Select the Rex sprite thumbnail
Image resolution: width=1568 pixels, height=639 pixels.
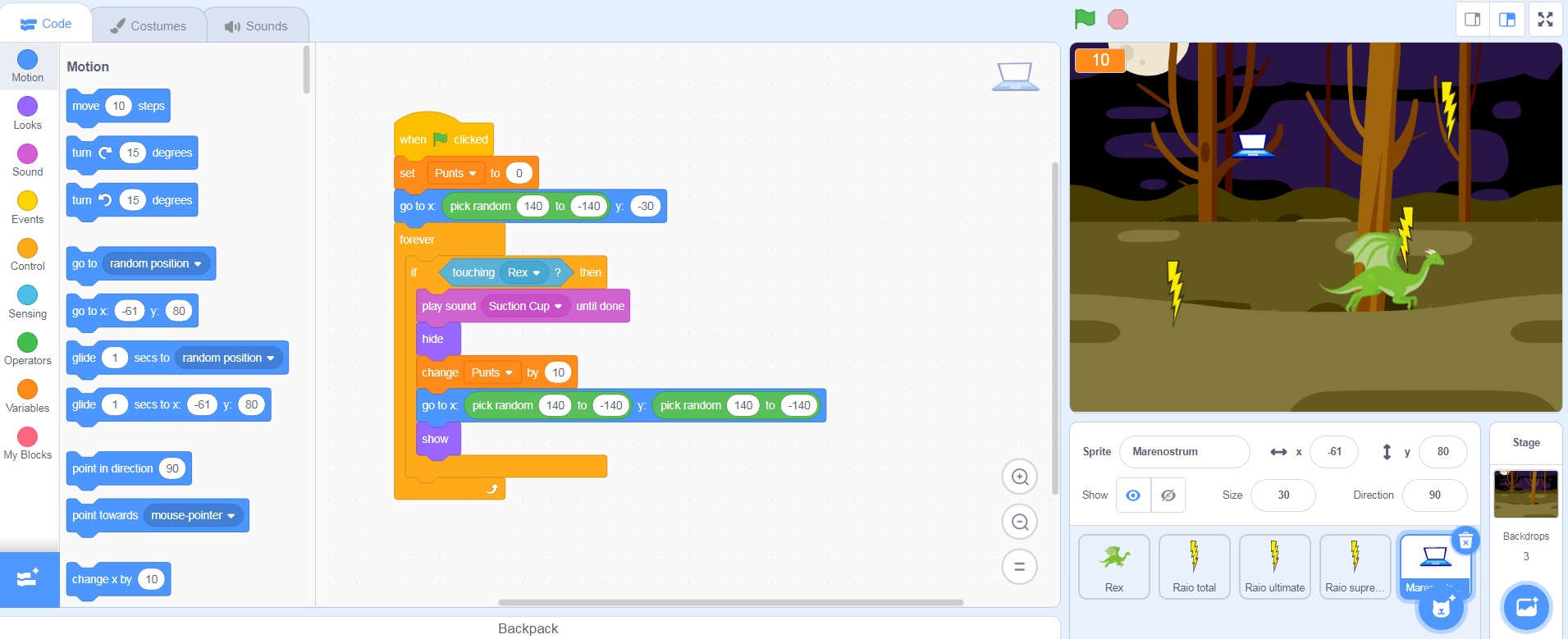[1113, 566]
